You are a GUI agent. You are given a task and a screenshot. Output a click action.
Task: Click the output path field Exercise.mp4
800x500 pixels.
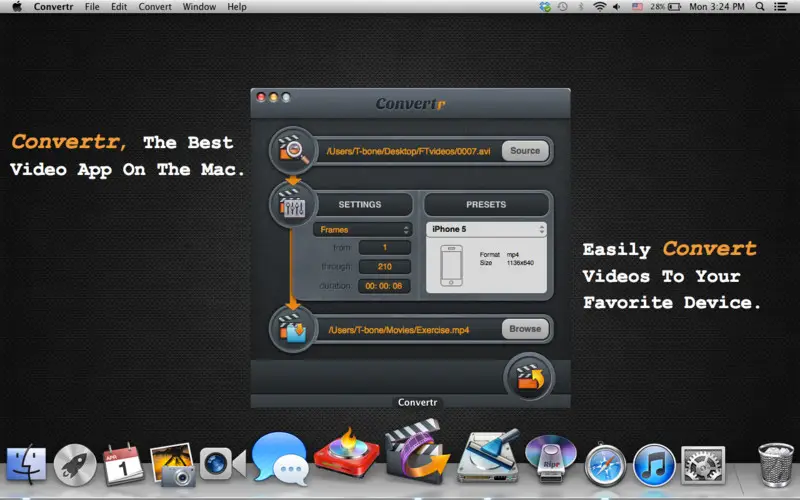coord(408,330)
